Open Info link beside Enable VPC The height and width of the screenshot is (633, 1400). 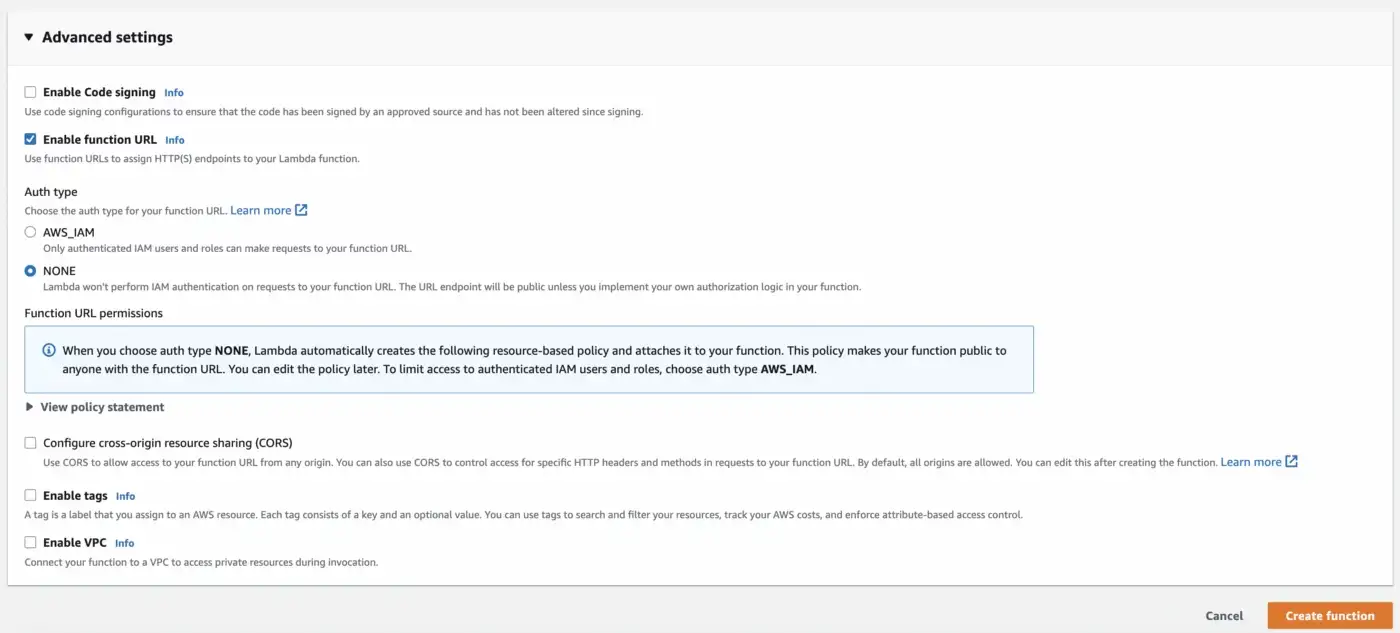coord(124,543)
